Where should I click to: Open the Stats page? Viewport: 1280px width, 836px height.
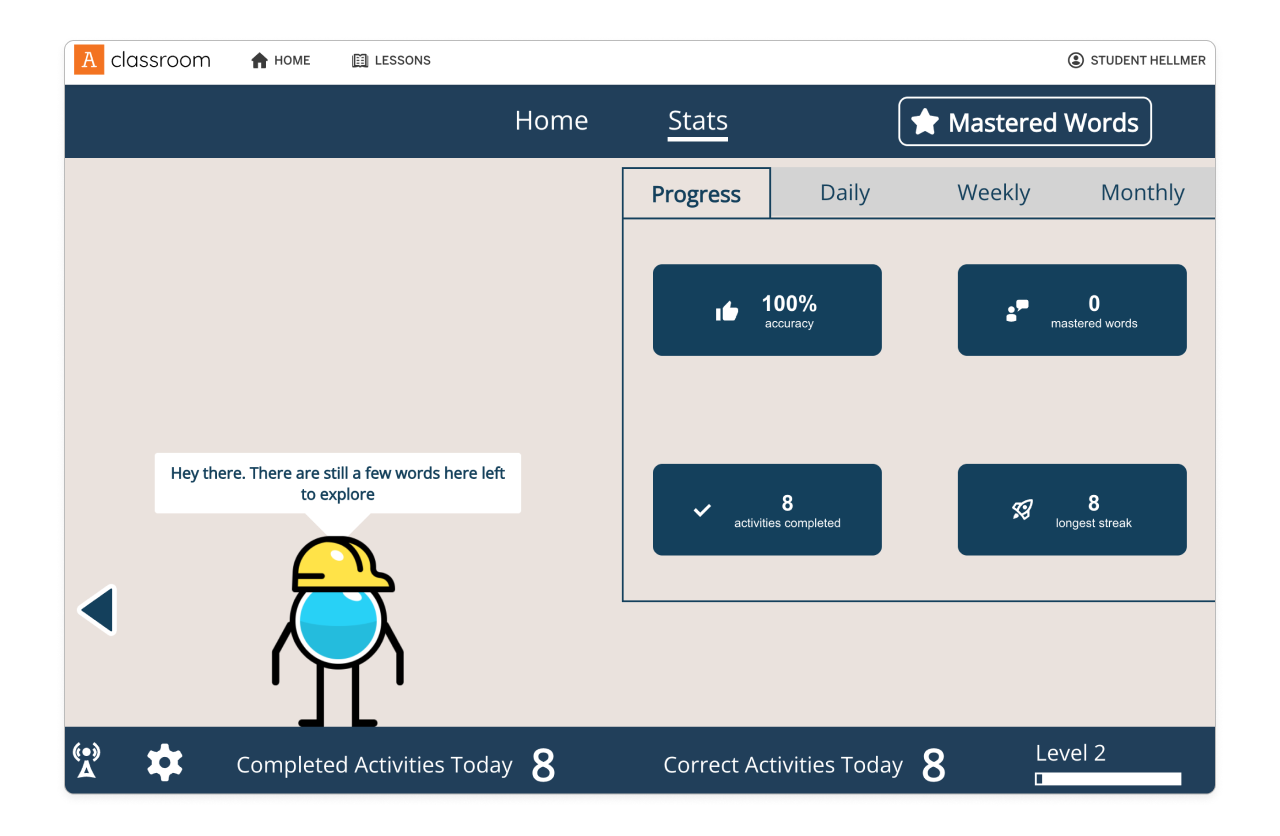point(697,121)
